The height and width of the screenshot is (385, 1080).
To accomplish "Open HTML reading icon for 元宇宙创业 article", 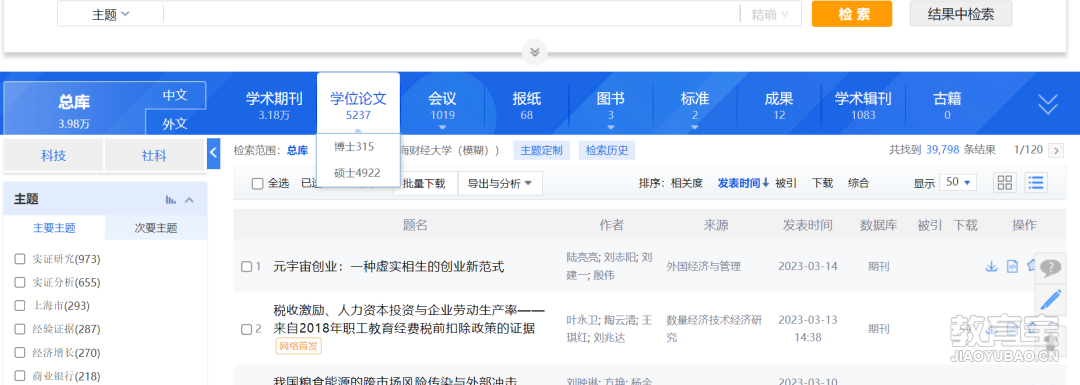I will [1012, 266].
